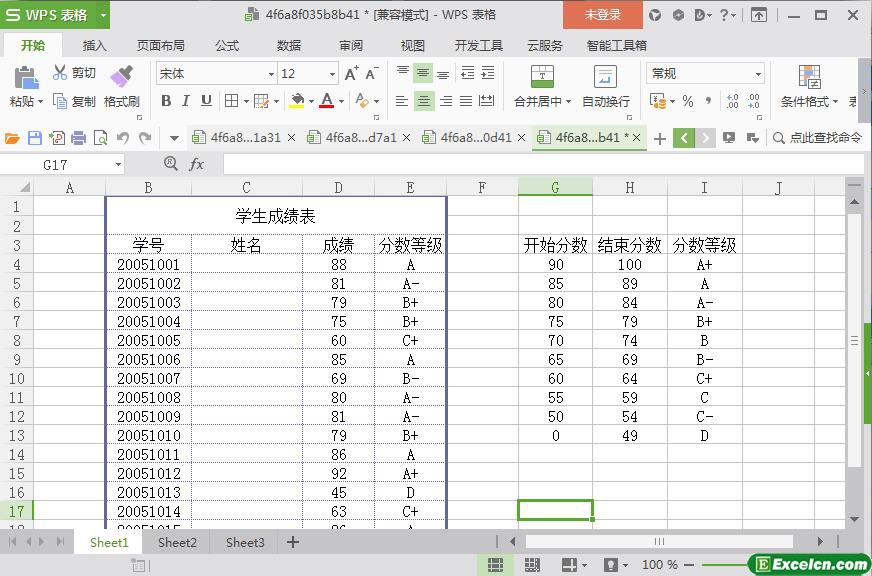Toggle Italic formatting
Screen dimensions: 872x576
(x=186, y=101)
